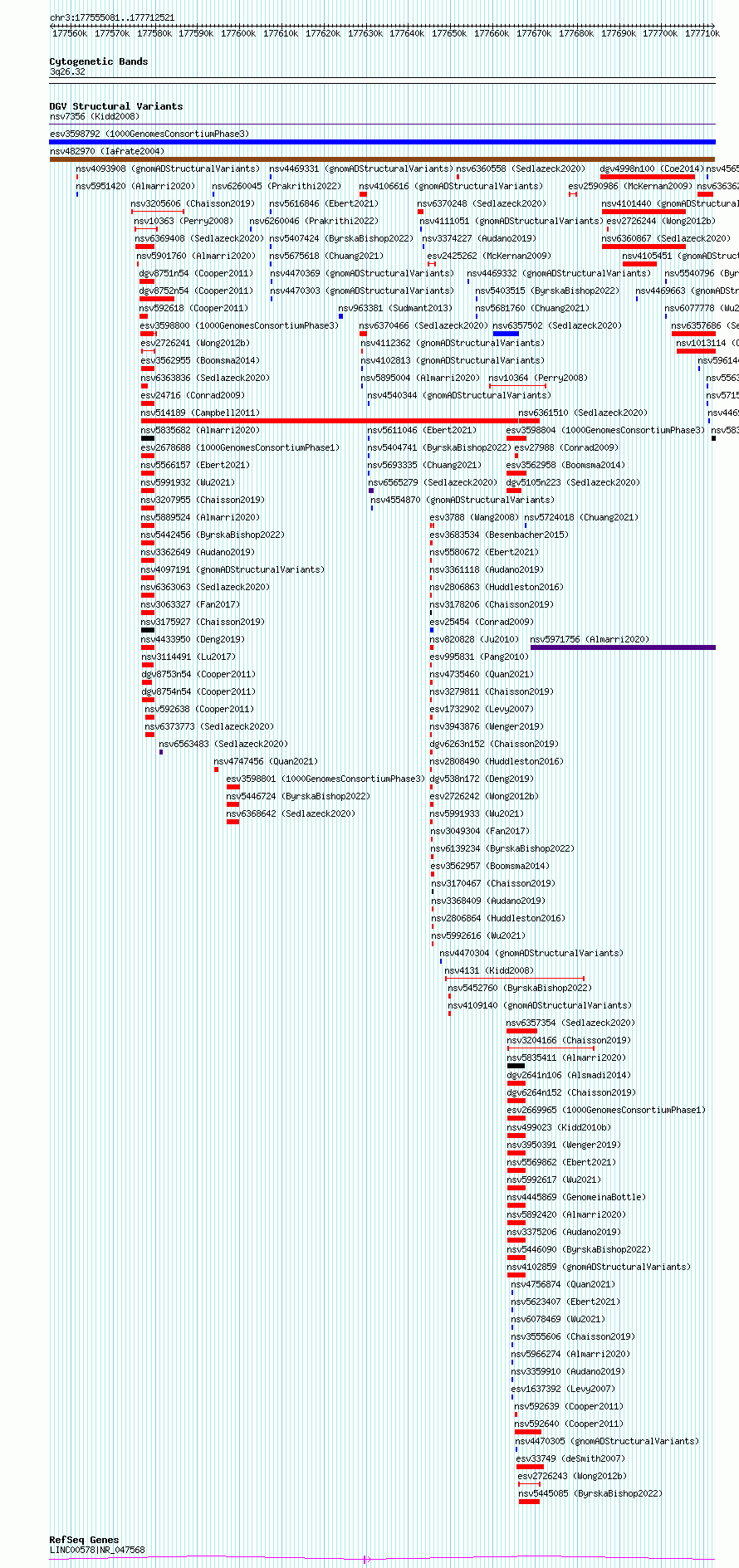Viewport: 739px width, 1568px height.
Task: Open esv2726244 (Wong2012b) label
Action: point(661,221)
